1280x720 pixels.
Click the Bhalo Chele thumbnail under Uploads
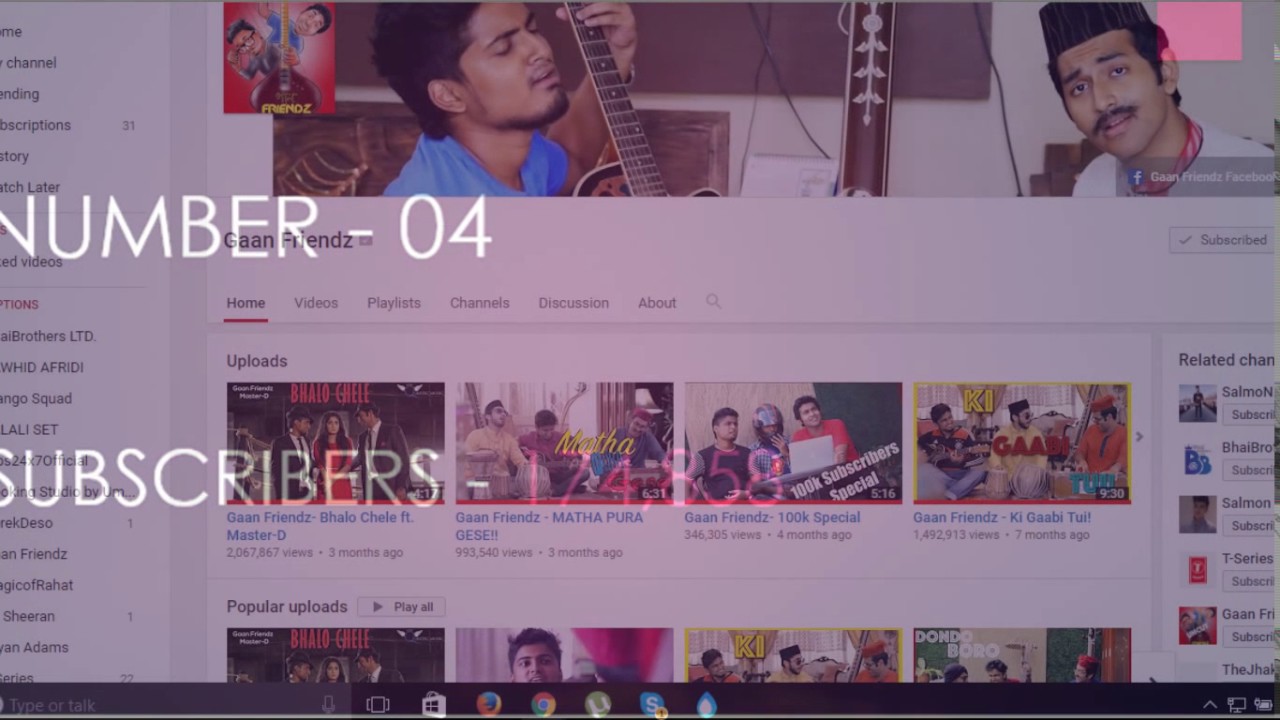tap(335, 442)
